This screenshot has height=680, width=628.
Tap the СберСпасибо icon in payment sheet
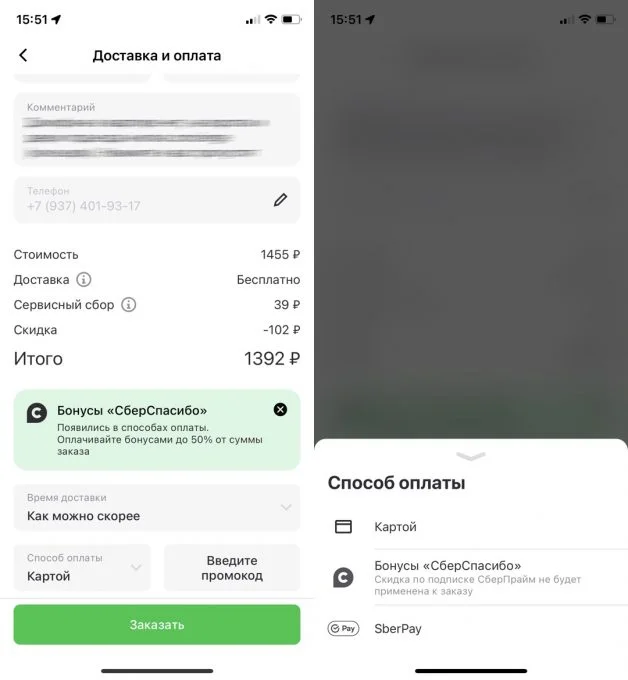click(x=343, y=577)
